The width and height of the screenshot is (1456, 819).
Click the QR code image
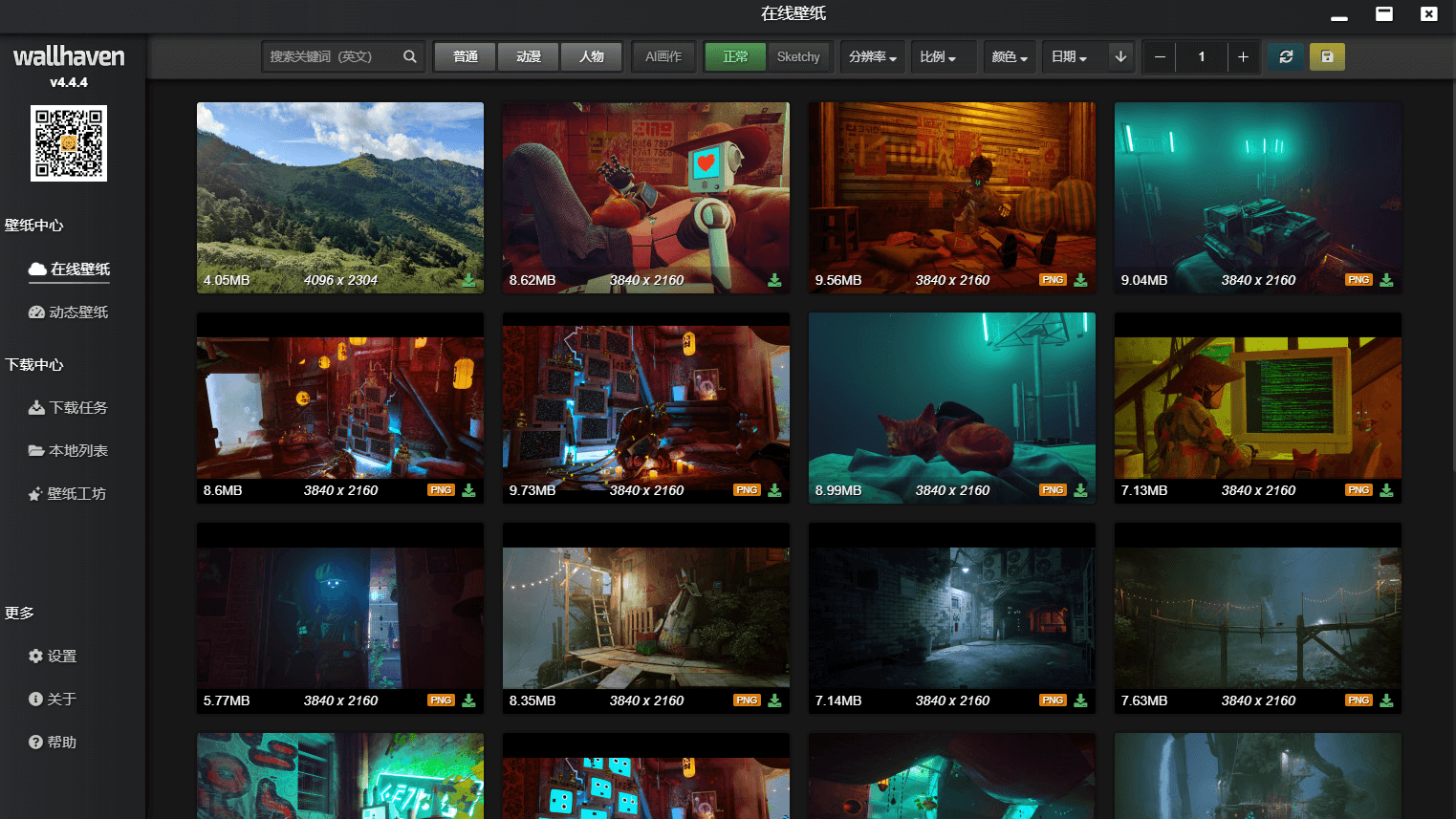coord(69,143)
